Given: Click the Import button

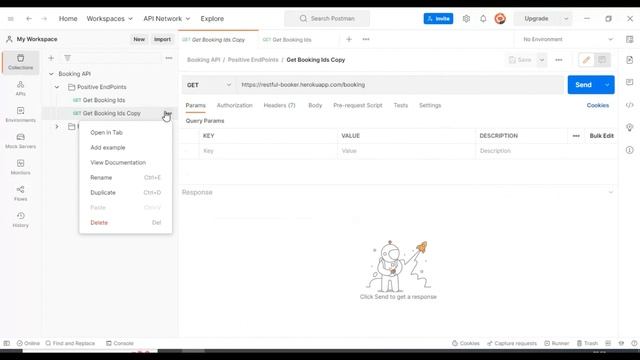Looking at the screenshot, I should pos(162,39).
